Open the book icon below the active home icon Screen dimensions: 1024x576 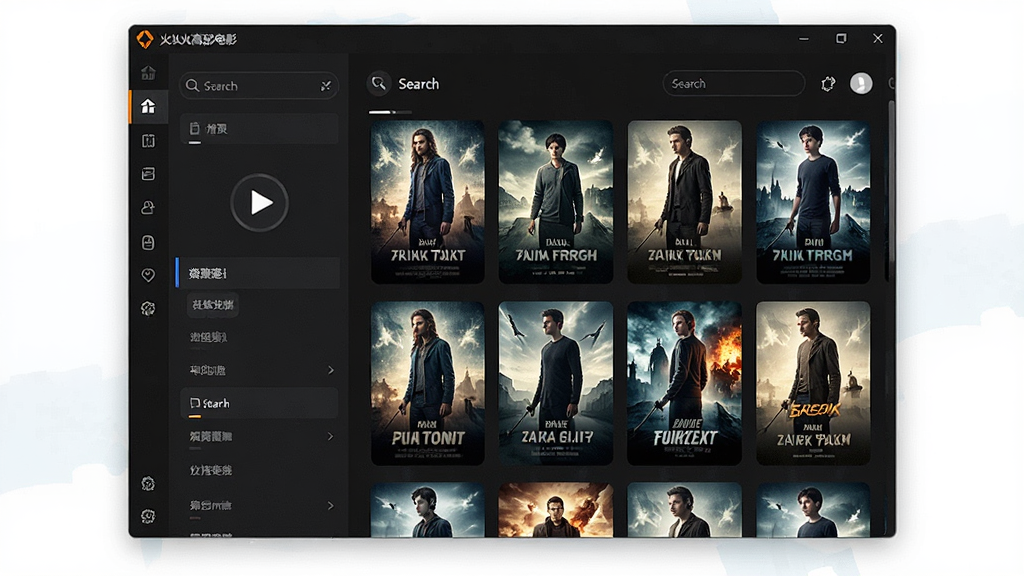(148, 140)
